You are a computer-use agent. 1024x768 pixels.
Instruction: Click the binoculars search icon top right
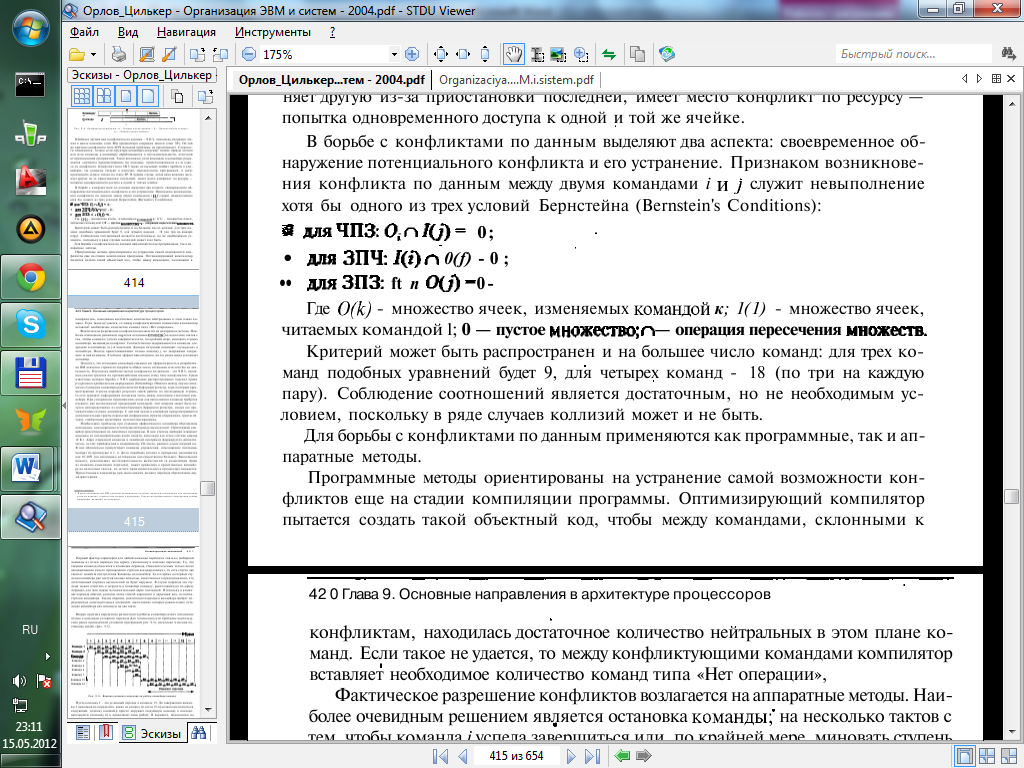(1008, 54)
